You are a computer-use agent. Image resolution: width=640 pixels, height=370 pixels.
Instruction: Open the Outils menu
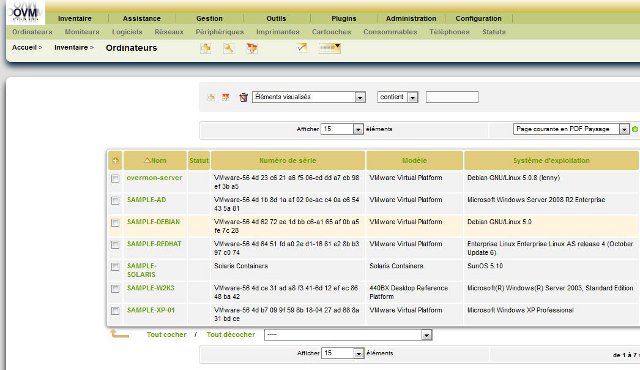pyautogui.click(x=276, y=18)
